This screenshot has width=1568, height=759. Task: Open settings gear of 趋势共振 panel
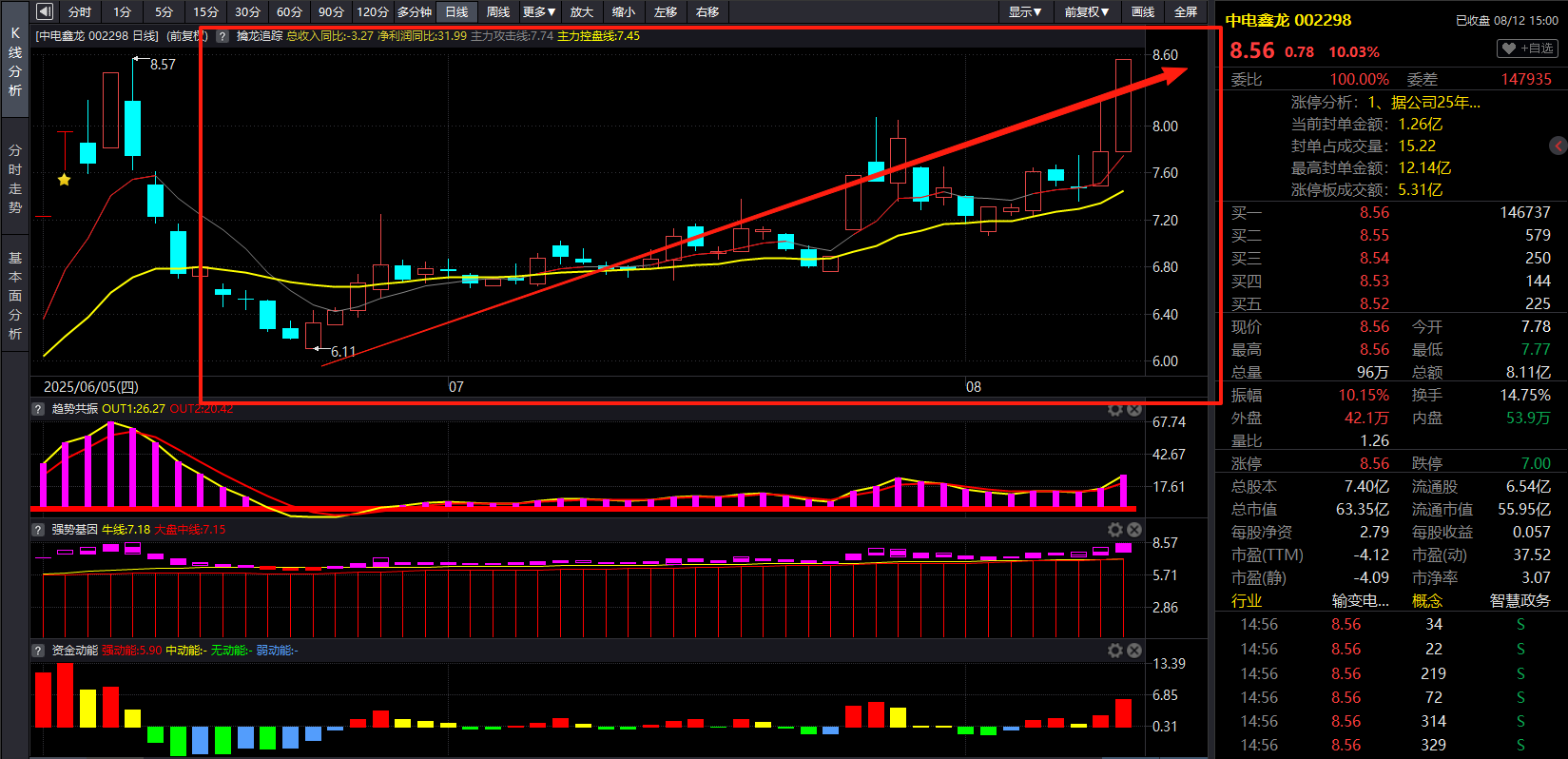coord(1115,409)
